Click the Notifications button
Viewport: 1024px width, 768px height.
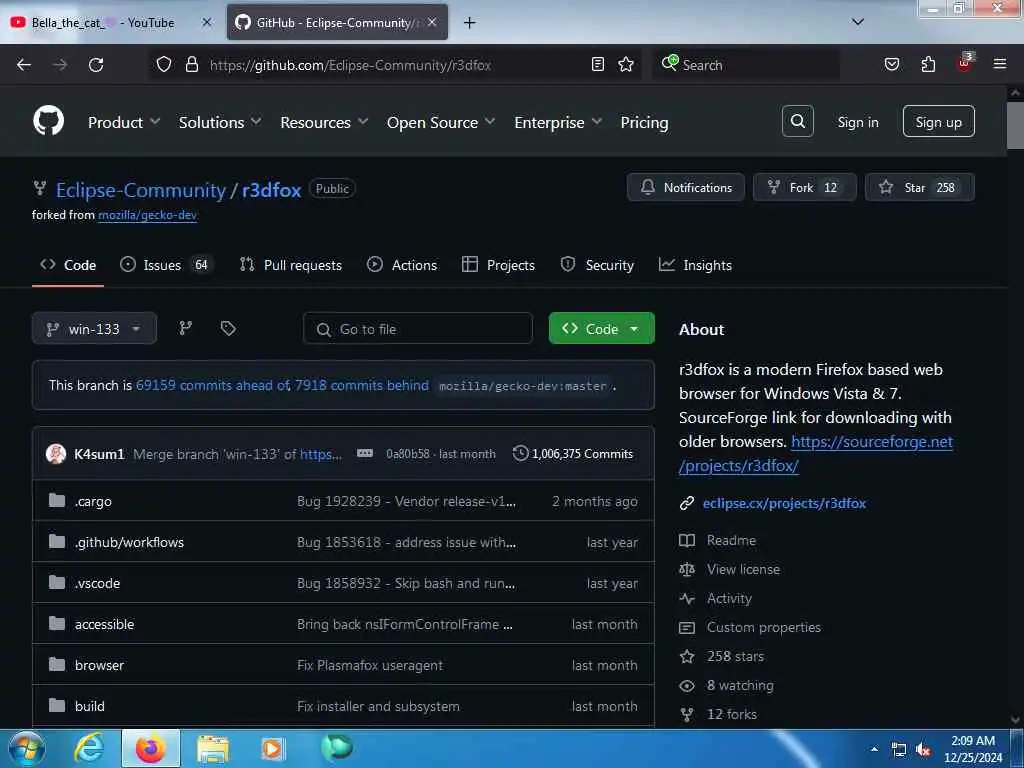686,187
